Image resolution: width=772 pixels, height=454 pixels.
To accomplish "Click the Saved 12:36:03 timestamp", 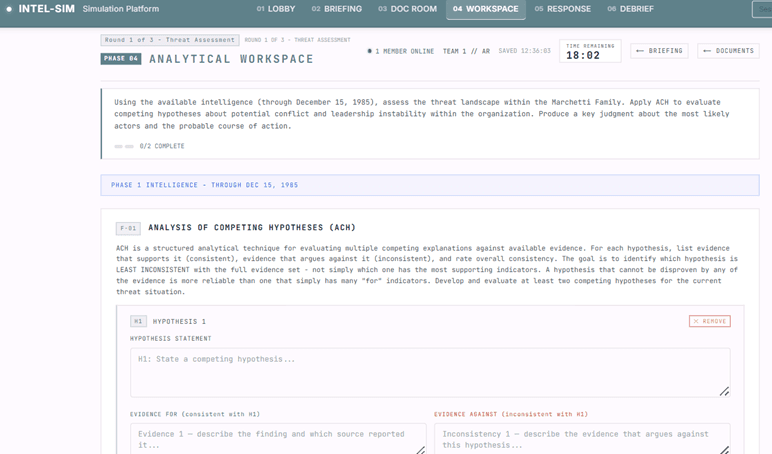I will [x=524, y=51].
